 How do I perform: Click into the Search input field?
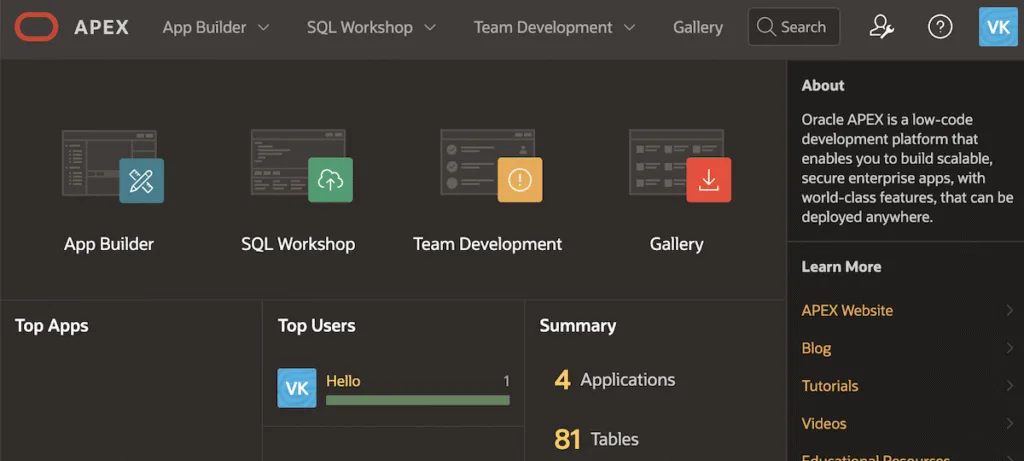pyautogui.click(x=794, y=27)
